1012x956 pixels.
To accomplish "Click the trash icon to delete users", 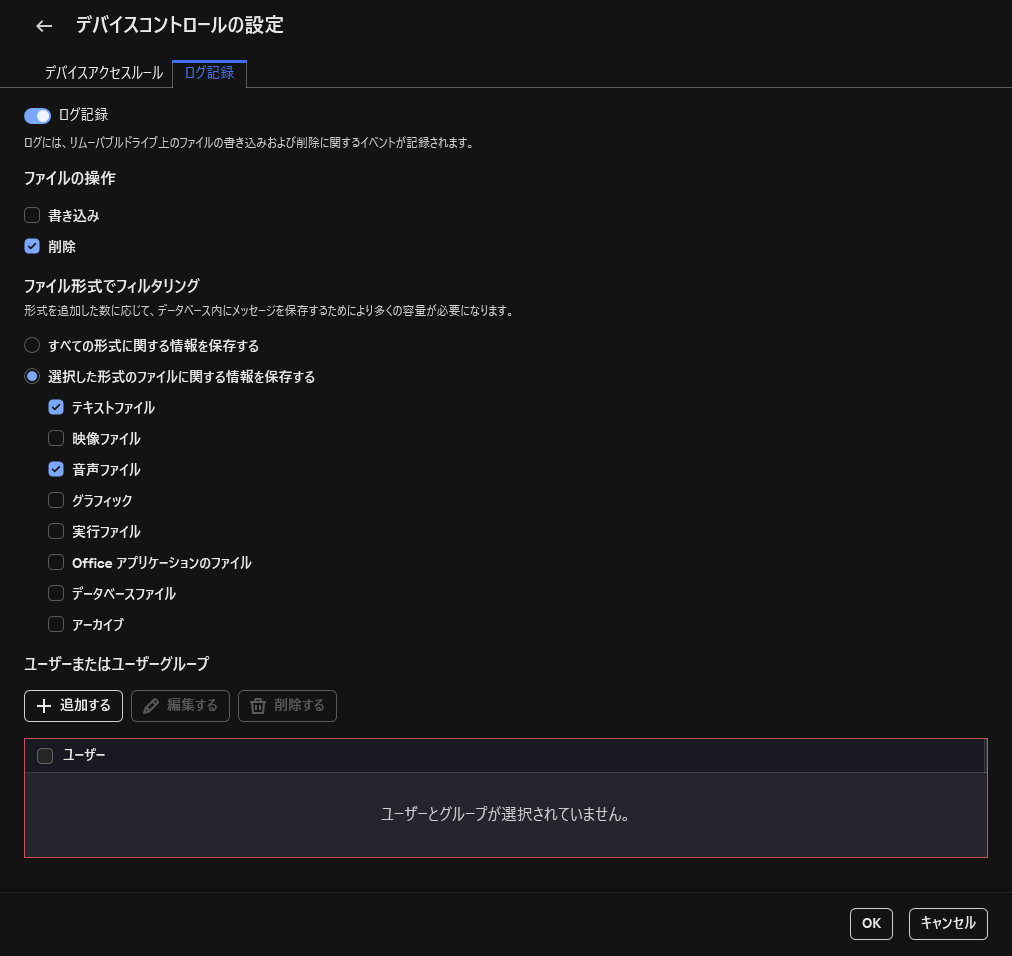I will (x=258, y=705).
